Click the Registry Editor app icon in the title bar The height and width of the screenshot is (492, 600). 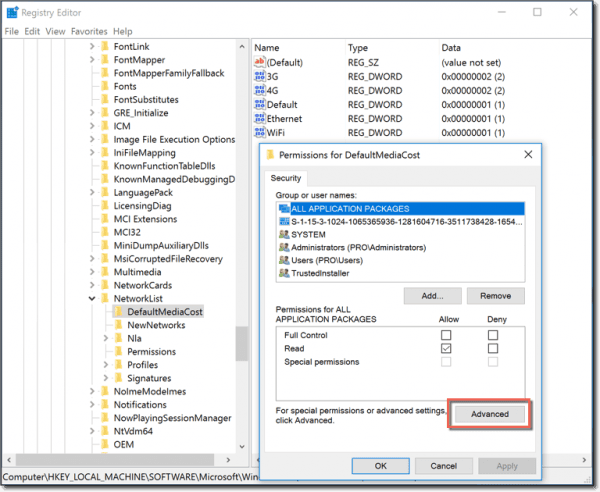point(12,12)
